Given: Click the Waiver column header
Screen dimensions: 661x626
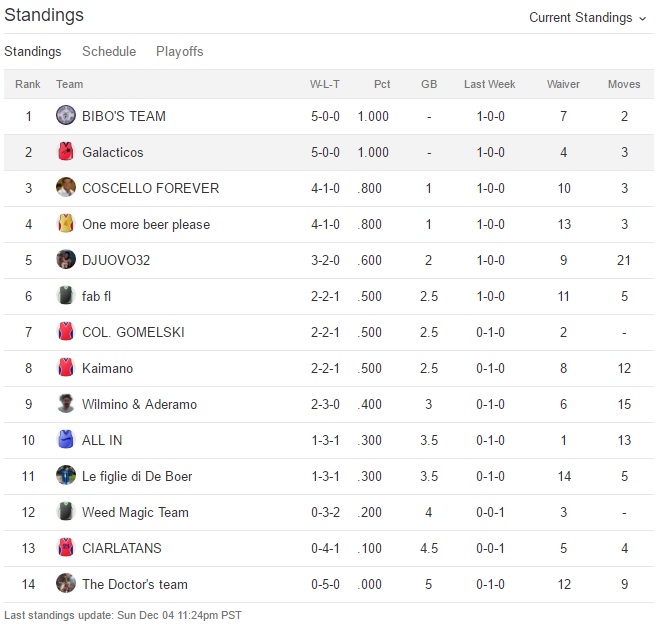Looking at the screenshot, I should (563, 84).
